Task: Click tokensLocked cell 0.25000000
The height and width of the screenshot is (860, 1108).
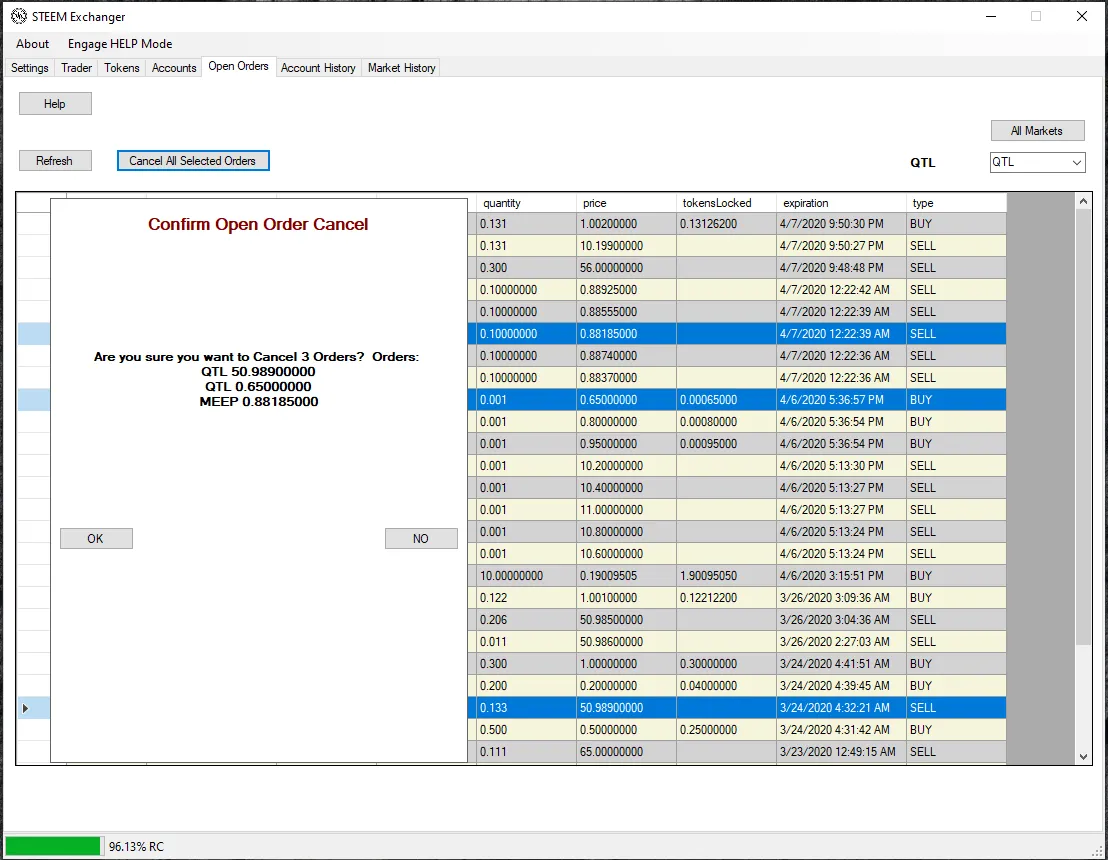Action: (x=726, y=730)
